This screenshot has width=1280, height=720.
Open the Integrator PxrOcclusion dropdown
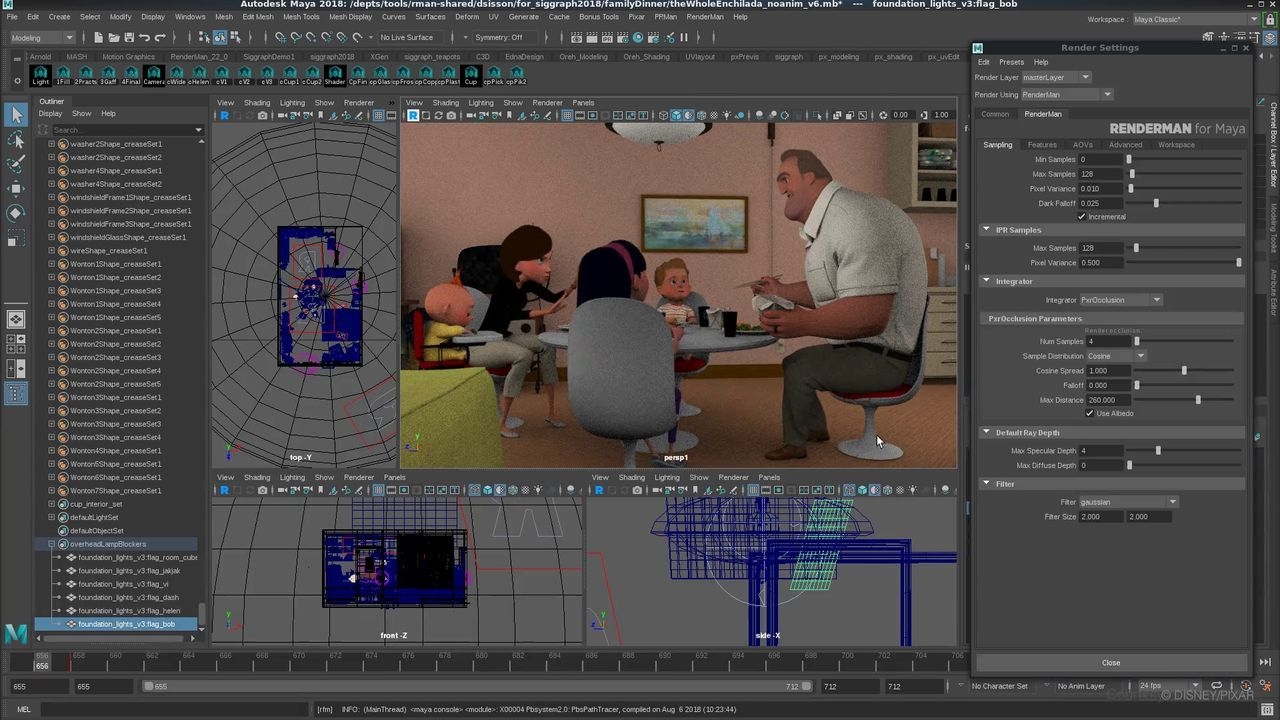coord(1121,300)
